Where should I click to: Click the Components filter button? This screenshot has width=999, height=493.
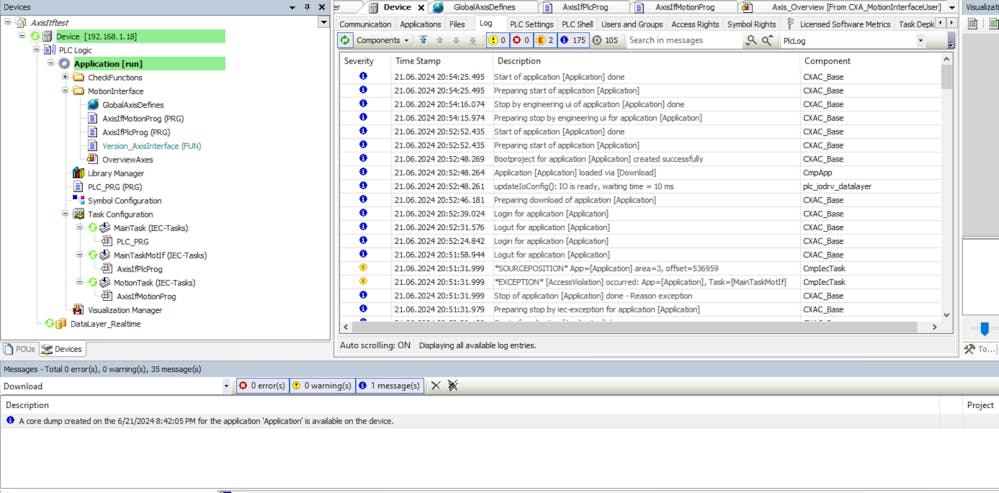pos(383,41)
